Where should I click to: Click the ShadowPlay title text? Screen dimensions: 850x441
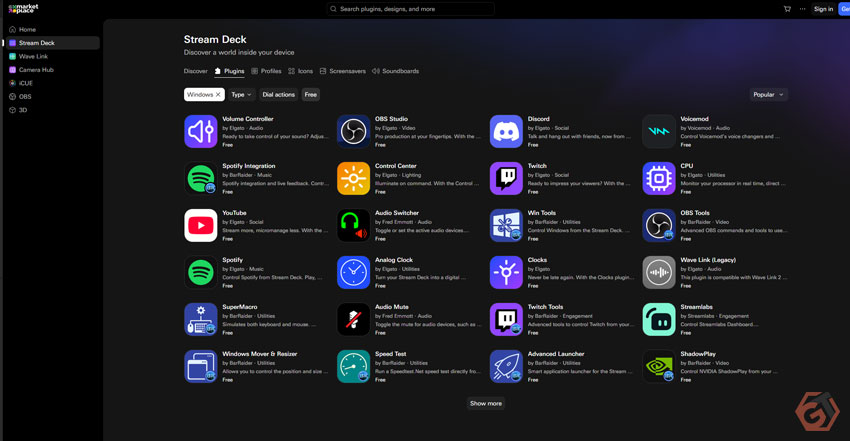698,354
